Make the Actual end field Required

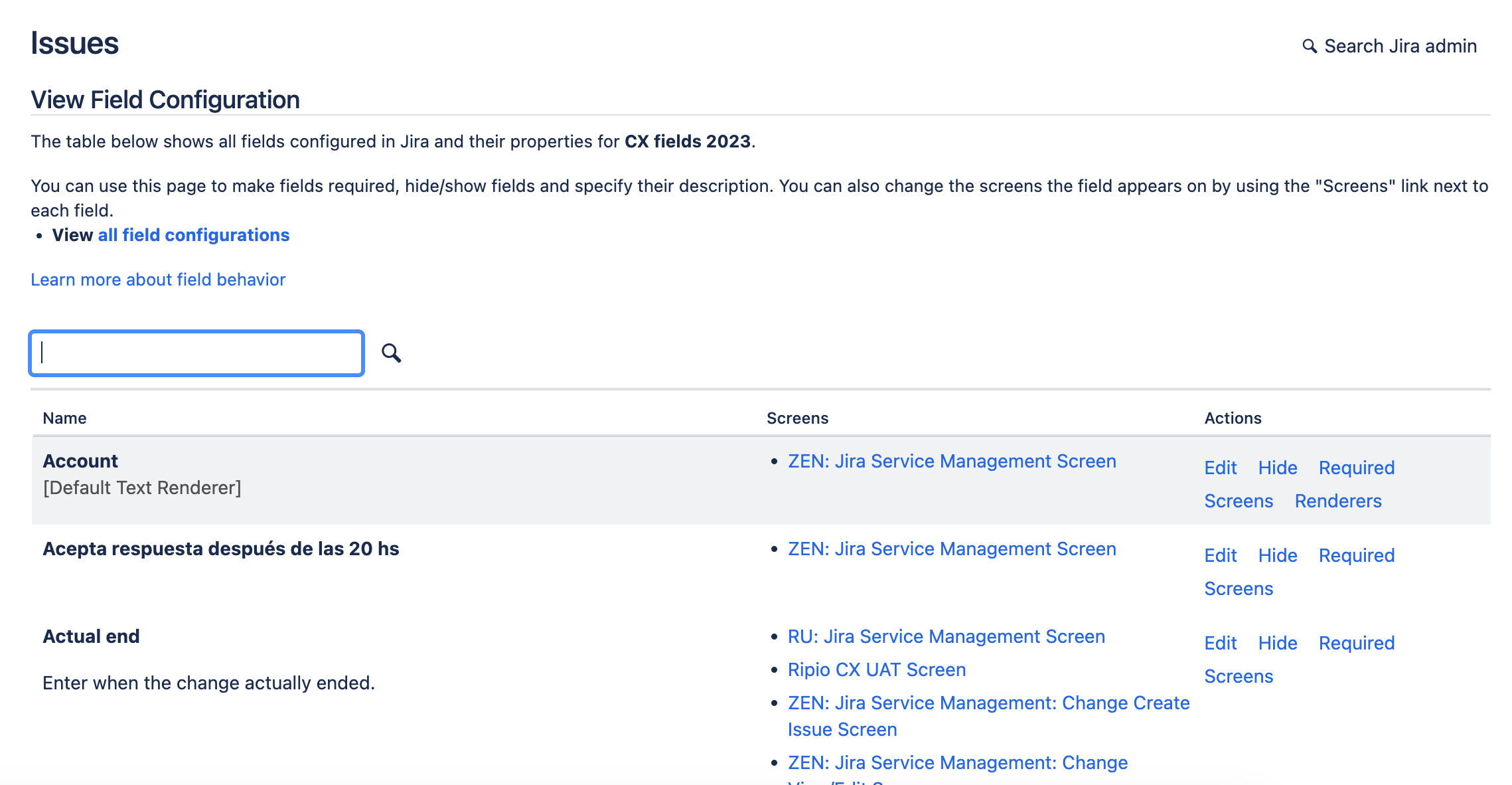(x=1357, y=643)
